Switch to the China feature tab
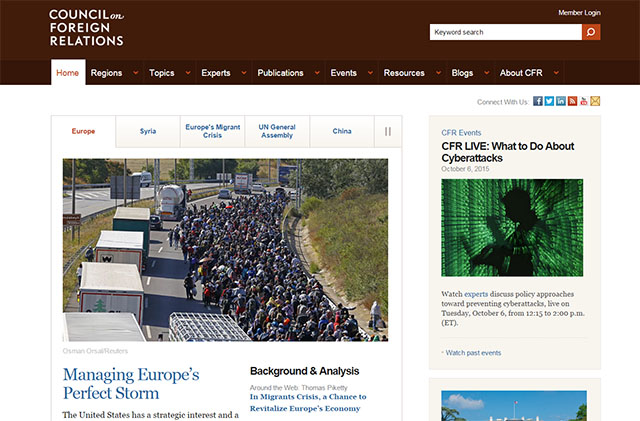Viewport: 640px width, 421px height. click(342, 131)
